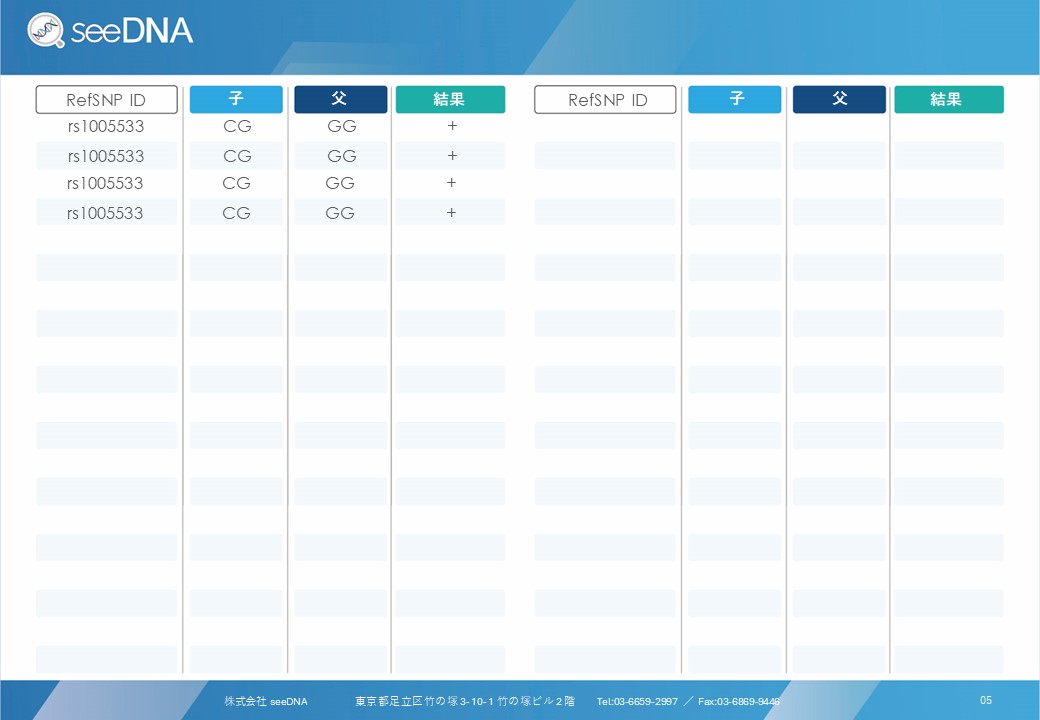This screenshot has width=1040, height=720.
Task: Click the right table 子 header
Action: (735, 99)
